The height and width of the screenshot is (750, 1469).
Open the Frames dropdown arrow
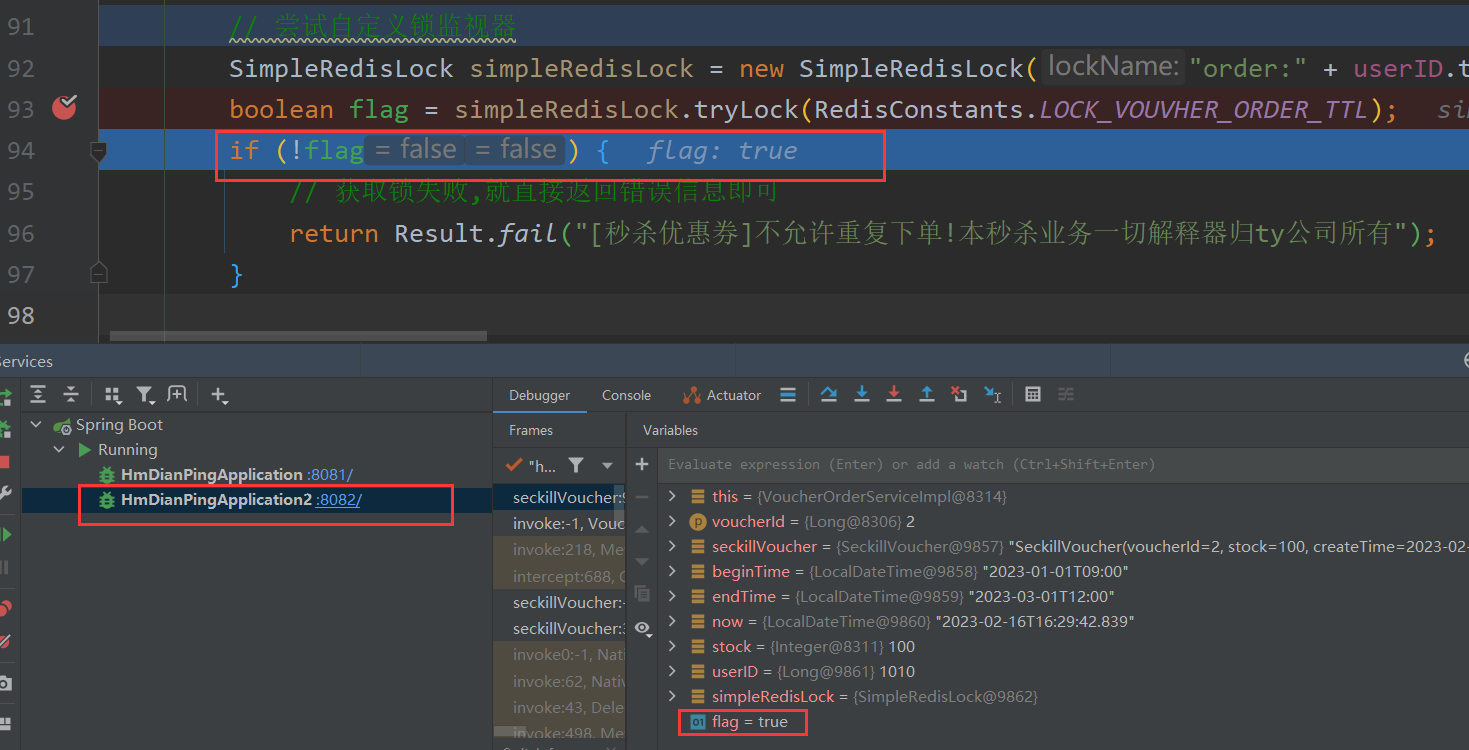(607, 466)
